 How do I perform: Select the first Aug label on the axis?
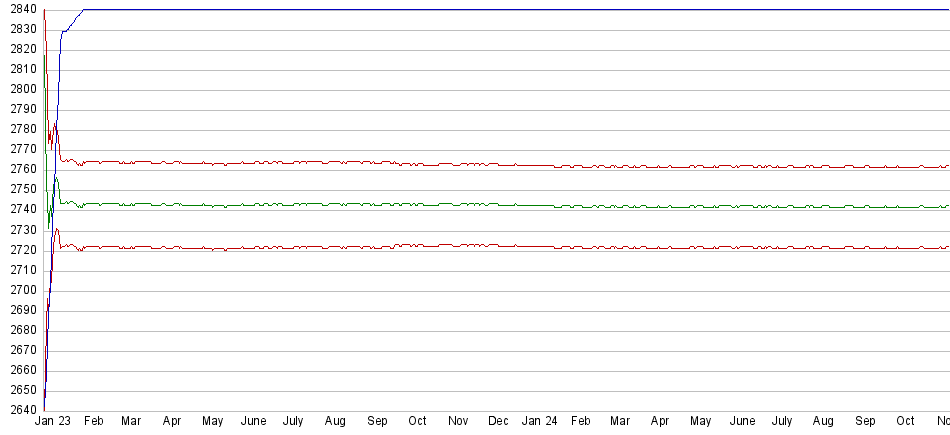(x=335, y=422)
